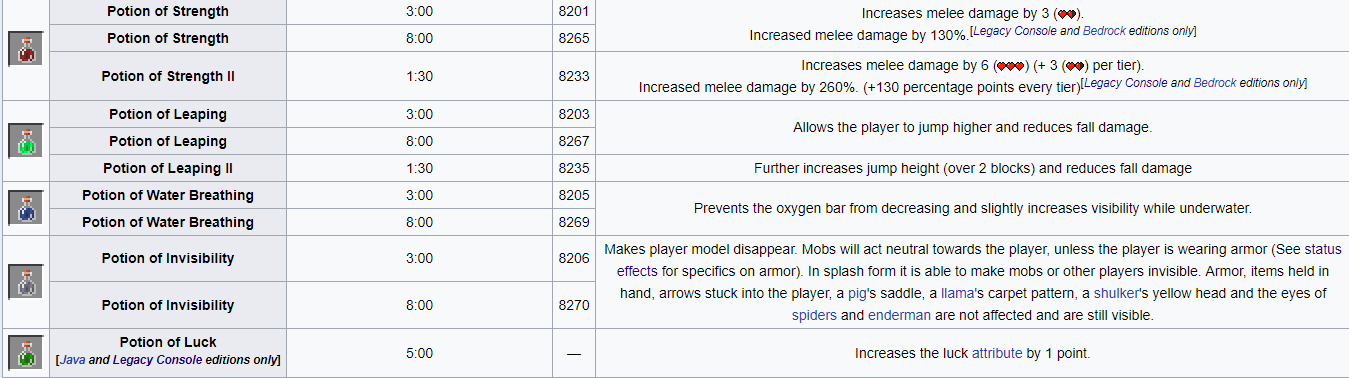Click the blue Water Breathing potion icon
Viewport: 1349px width, 378px height.
[x=25, y=208]
